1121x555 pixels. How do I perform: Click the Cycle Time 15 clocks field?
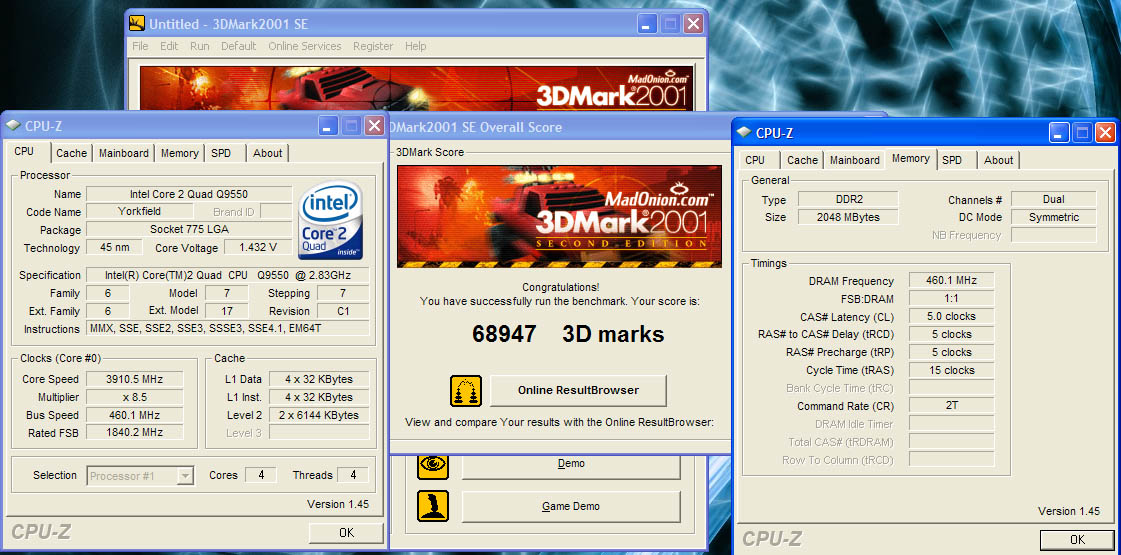click(x=952, y=370)
